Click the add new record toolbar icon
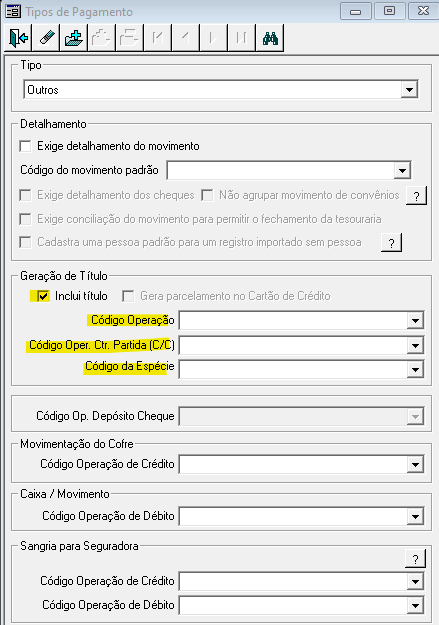 74,38
